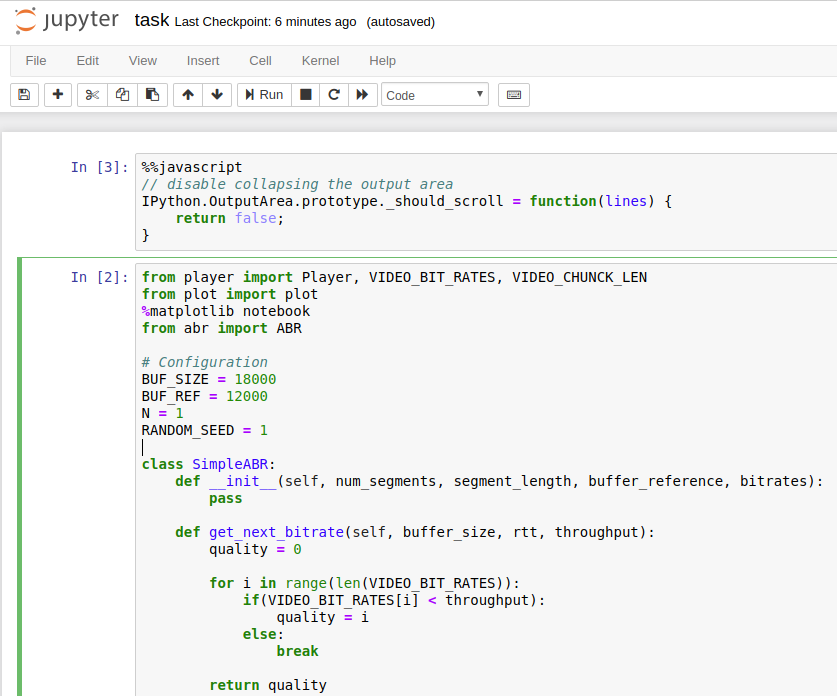Click the N = 1 line

(162, 414)
